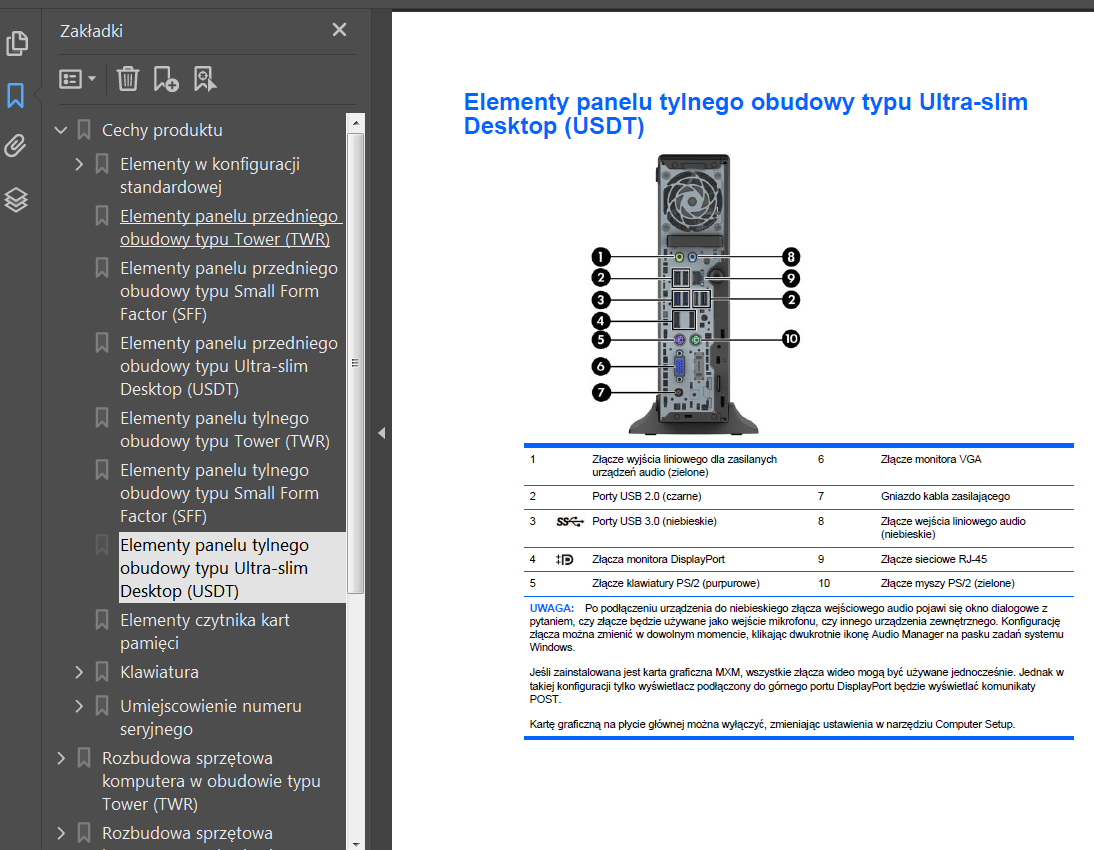
Task: Open Elementy panelu tylnego Tower (TWR) bookmark
Action: tap(225, 429)
